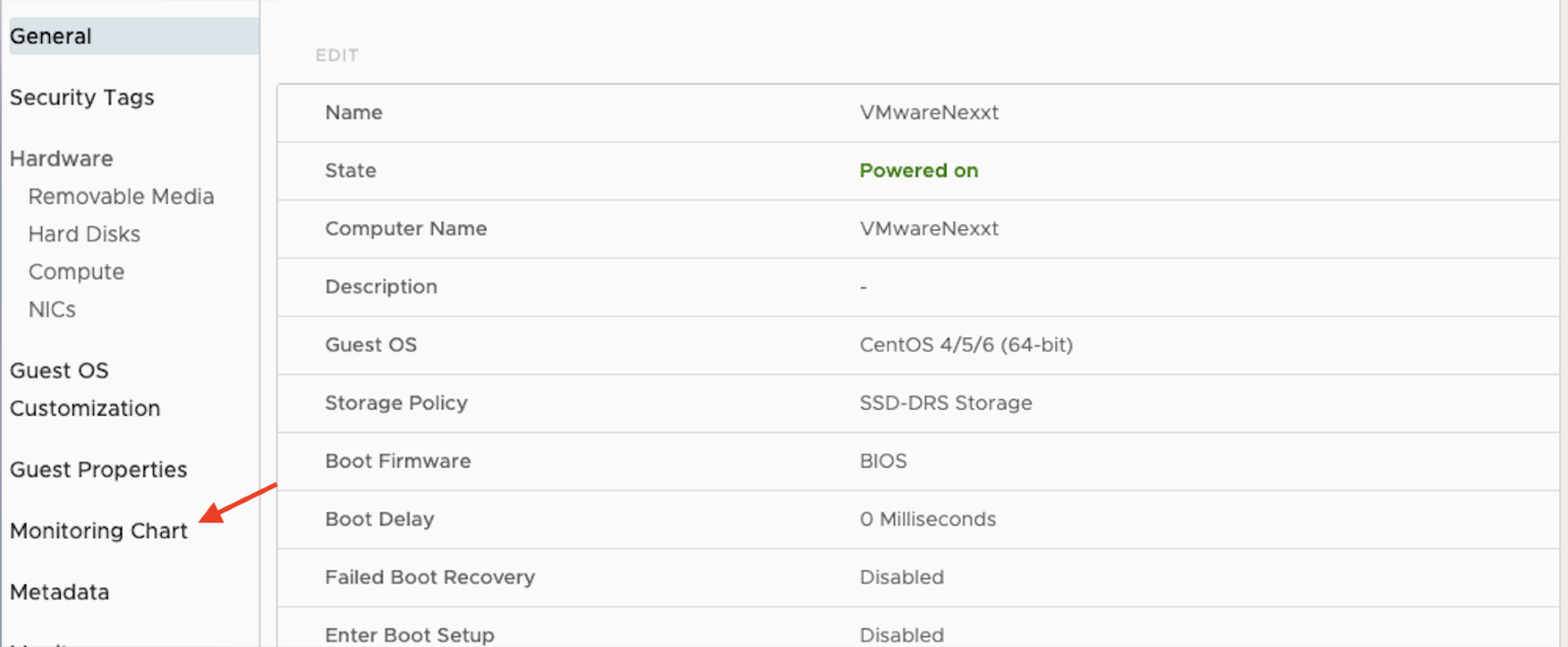This screenshot has width=1568, height=647.
Task: Click the EDIT button
Action: click(336, 55)
